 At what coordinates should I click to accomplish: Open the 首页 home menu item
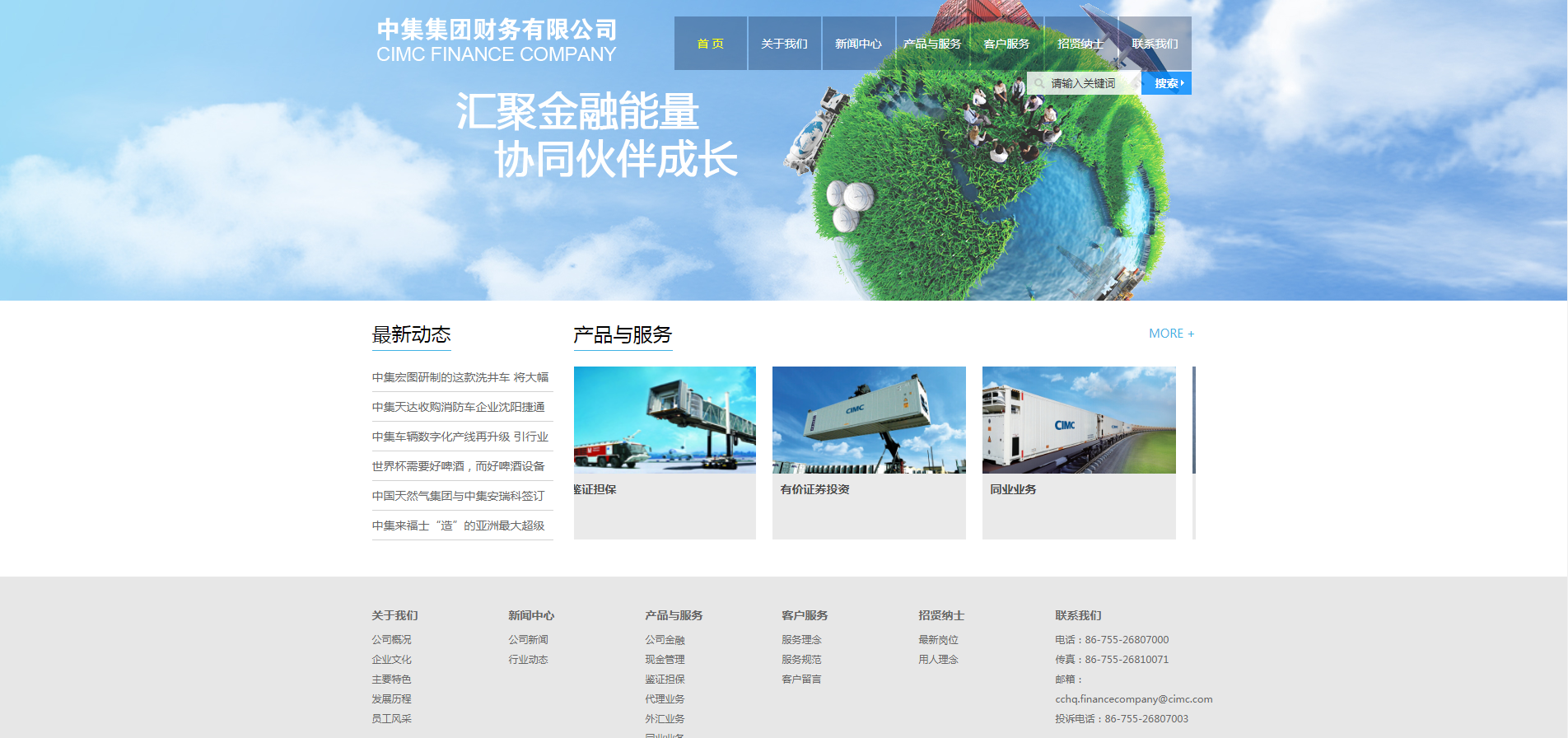coord(710,44)
